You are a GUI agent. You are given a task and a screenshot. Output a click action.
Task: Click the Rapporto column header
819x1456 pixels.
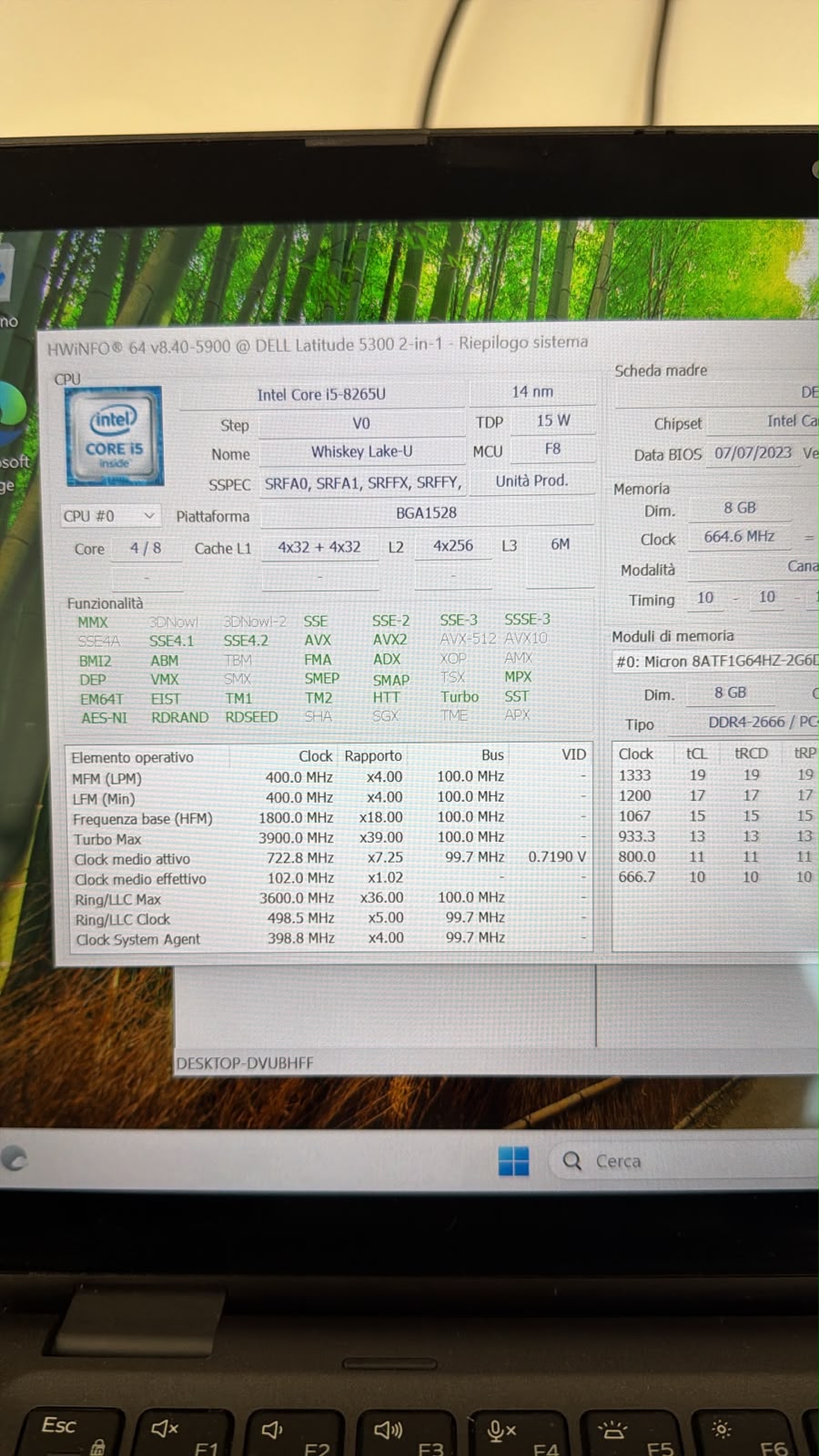point(373,756)
